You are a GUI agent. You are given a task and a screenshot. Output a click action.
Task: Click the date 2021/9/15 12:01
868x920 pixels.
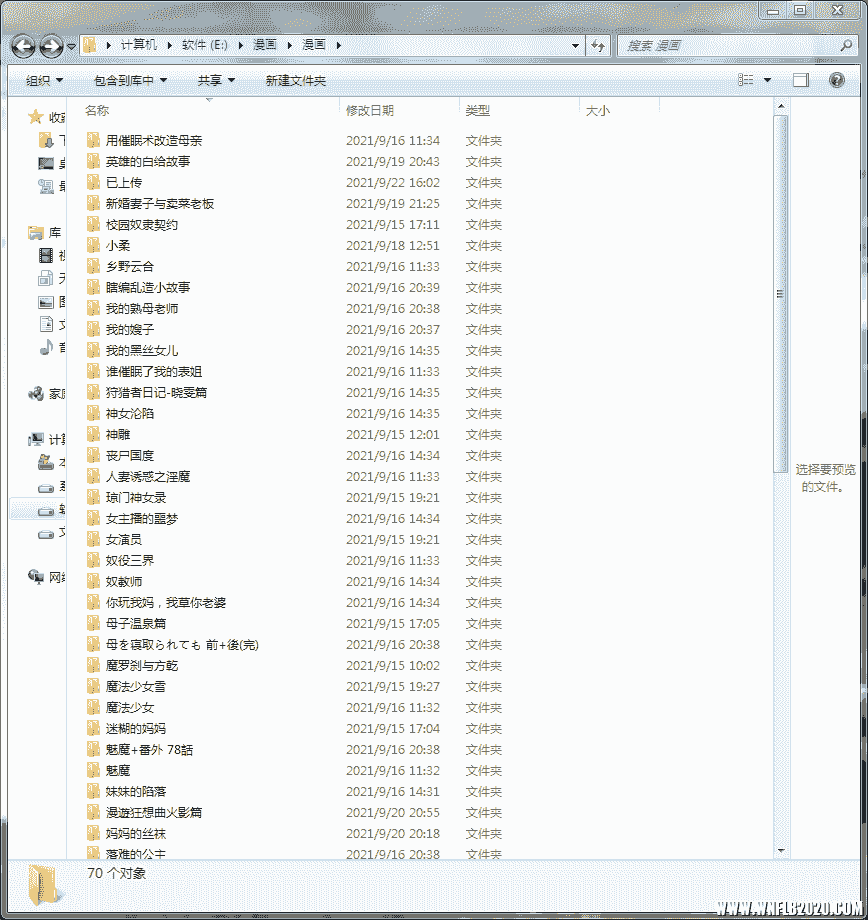393,434
